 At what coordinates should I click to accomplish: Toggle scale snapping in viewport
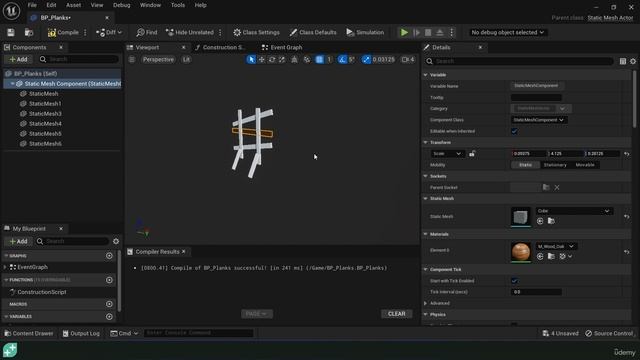pos(367,60)
